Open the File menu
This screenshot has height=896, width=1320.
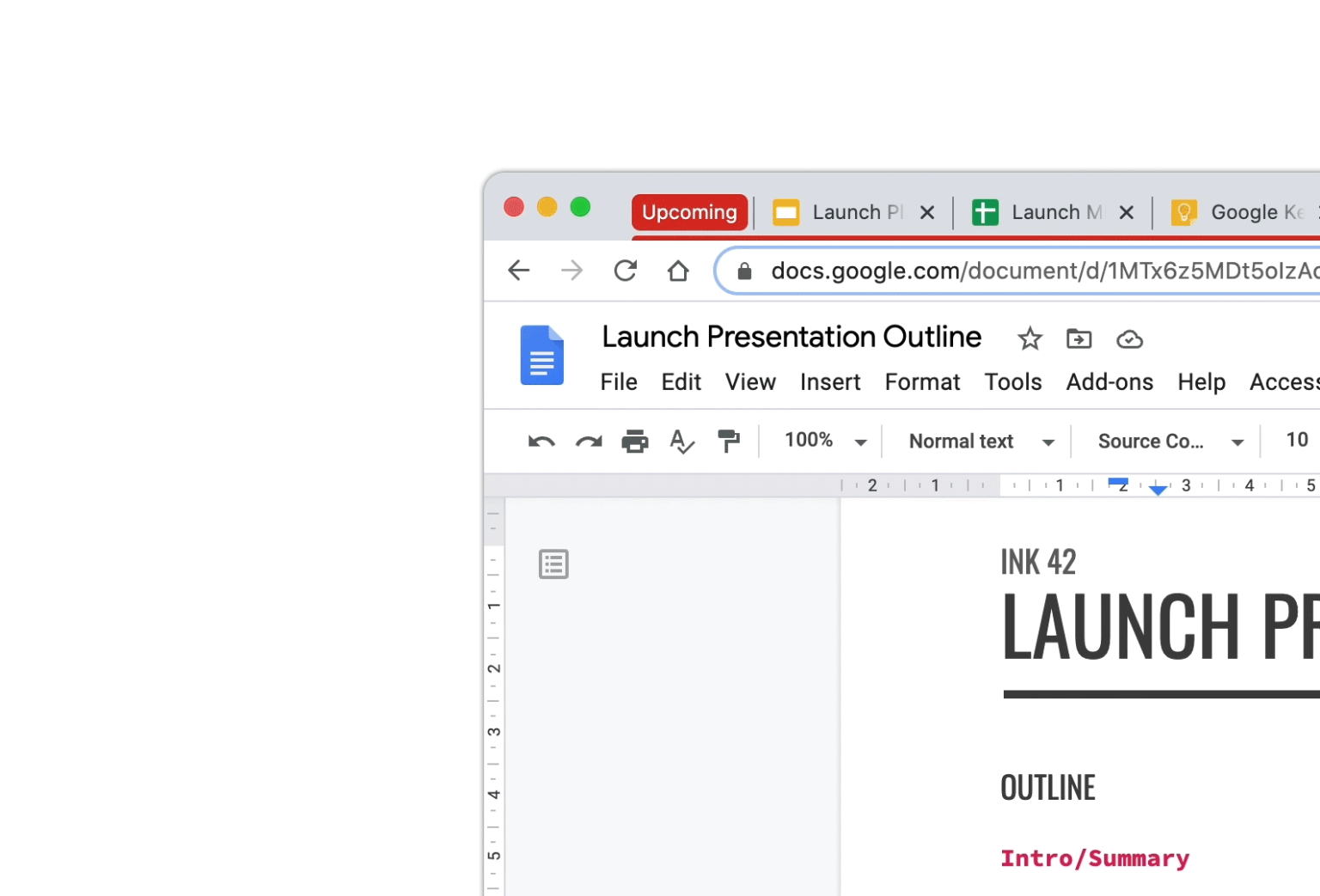[619, 382]
